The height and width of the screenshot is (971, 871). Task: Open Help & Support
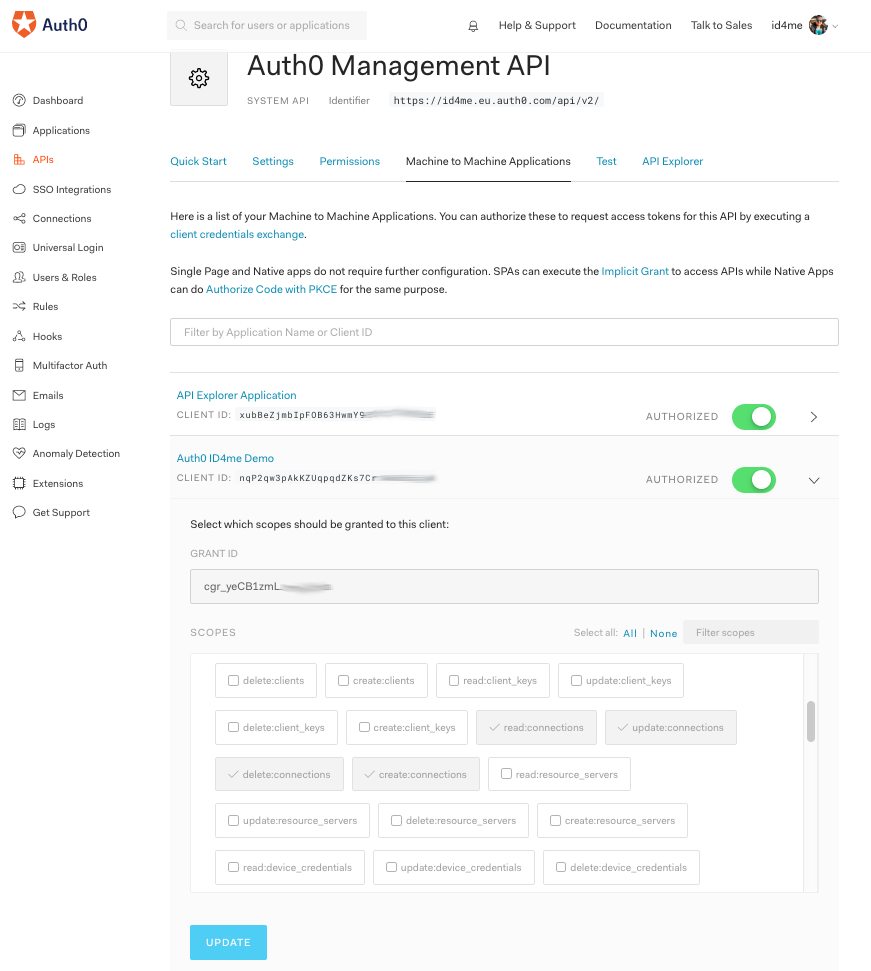537,25
